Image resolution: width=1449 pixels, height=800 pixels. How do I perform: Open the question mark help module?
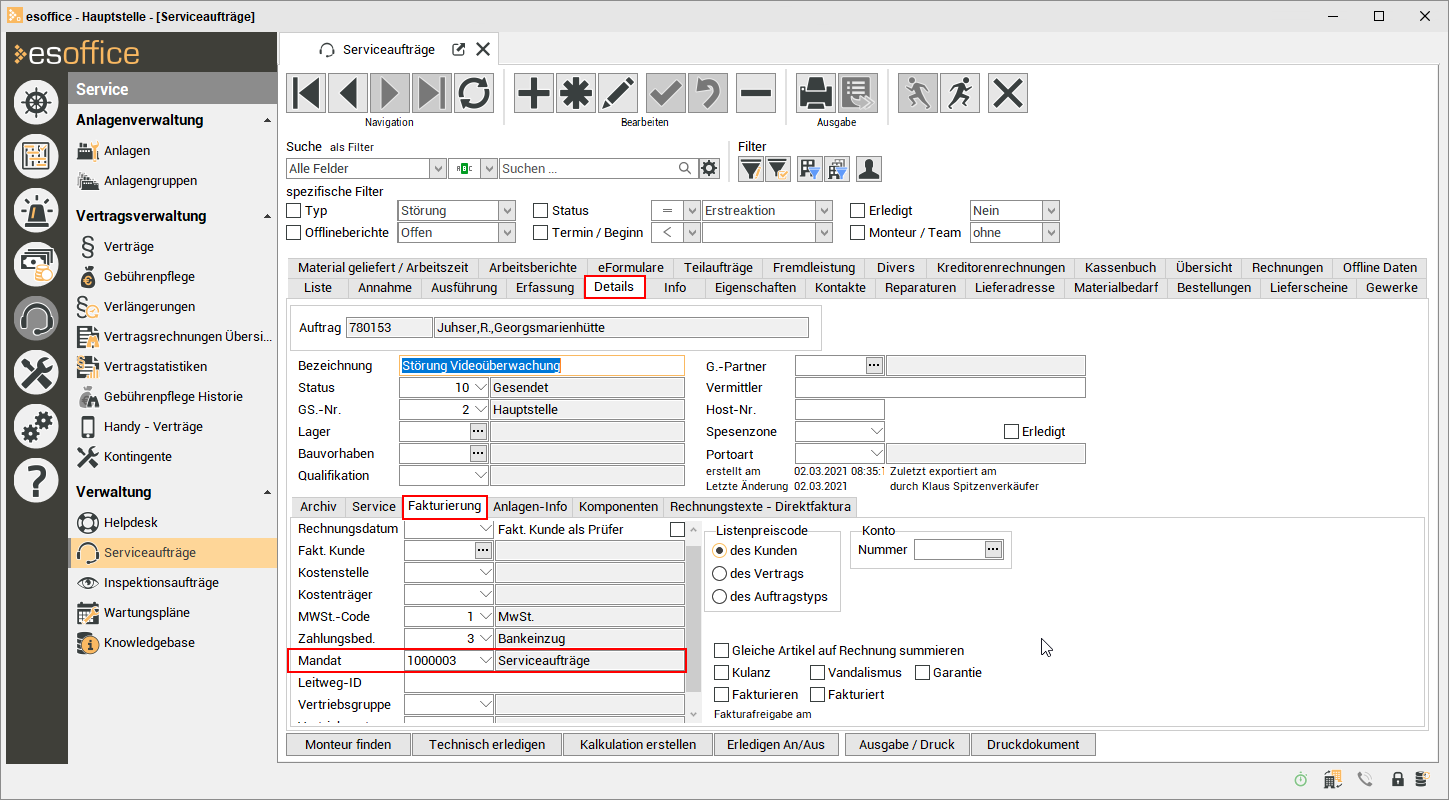(36, 481)
